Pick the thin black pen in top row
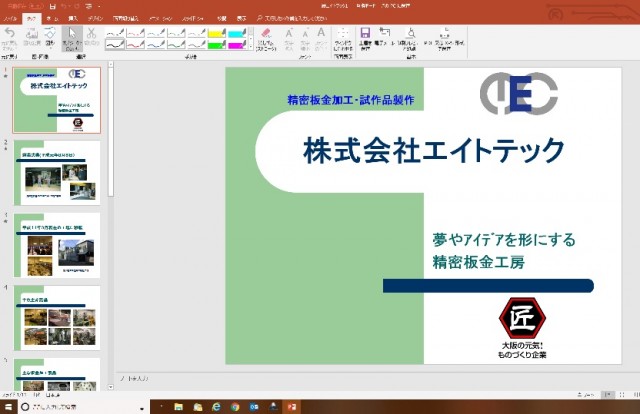 [115, 33]
